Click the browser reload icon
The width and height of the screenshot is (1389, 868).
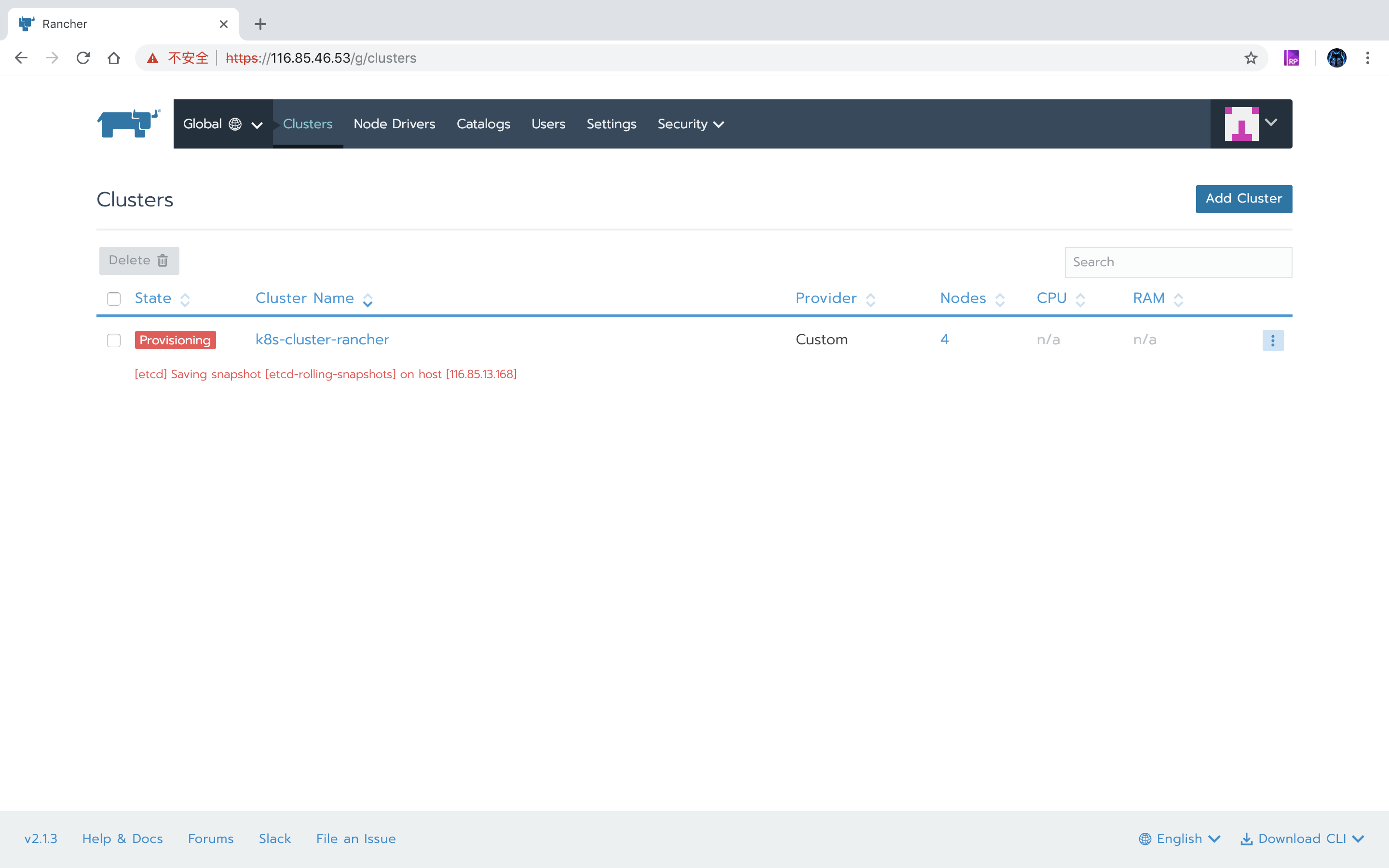[x=83, y=58]
